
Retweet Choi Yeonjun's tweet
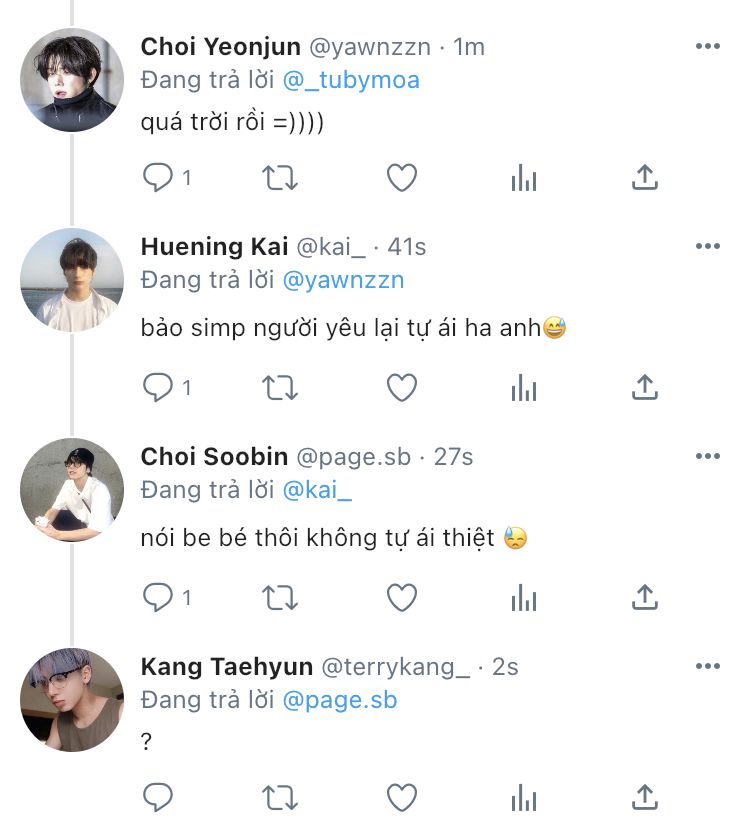279,178
